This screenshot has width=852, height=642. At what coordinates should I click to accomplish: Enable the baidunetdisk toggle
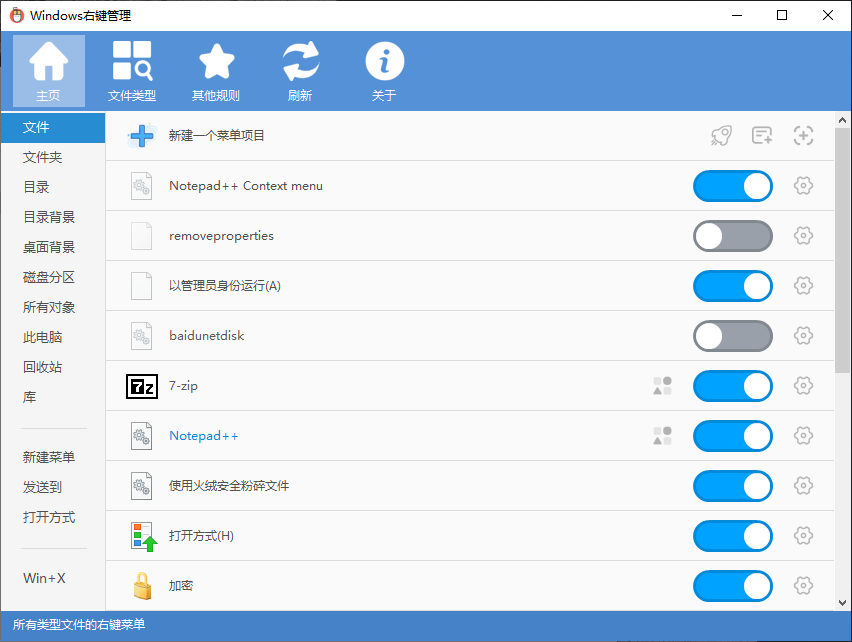732,336
